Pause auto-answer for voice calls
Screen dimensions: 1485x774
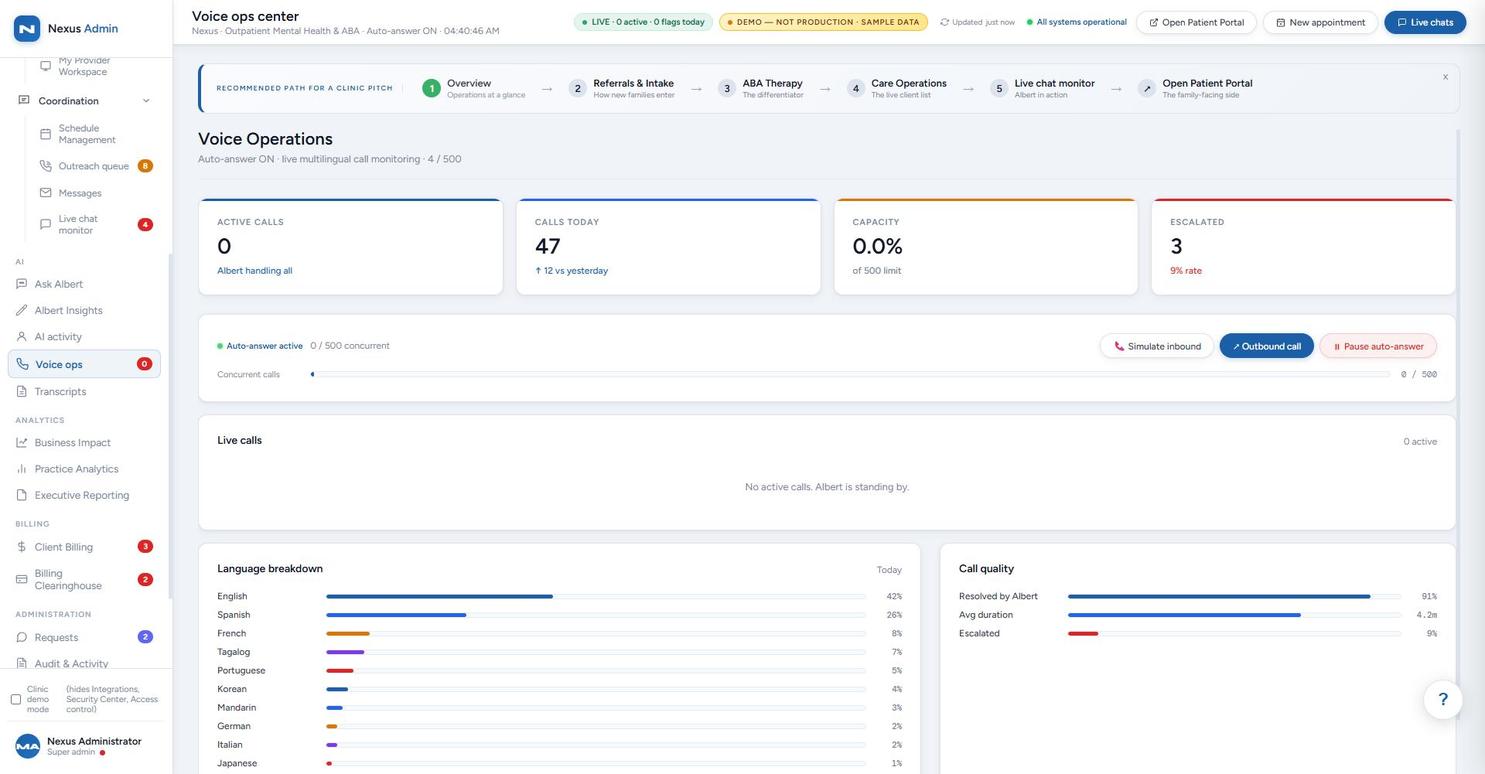[1378, 346]
